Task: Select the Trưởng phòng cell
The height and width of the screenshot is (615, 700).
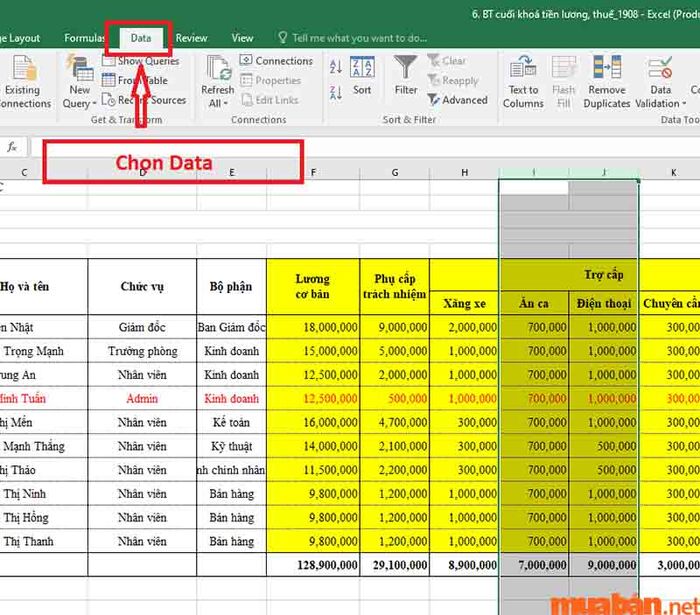Action: point(142,351)
